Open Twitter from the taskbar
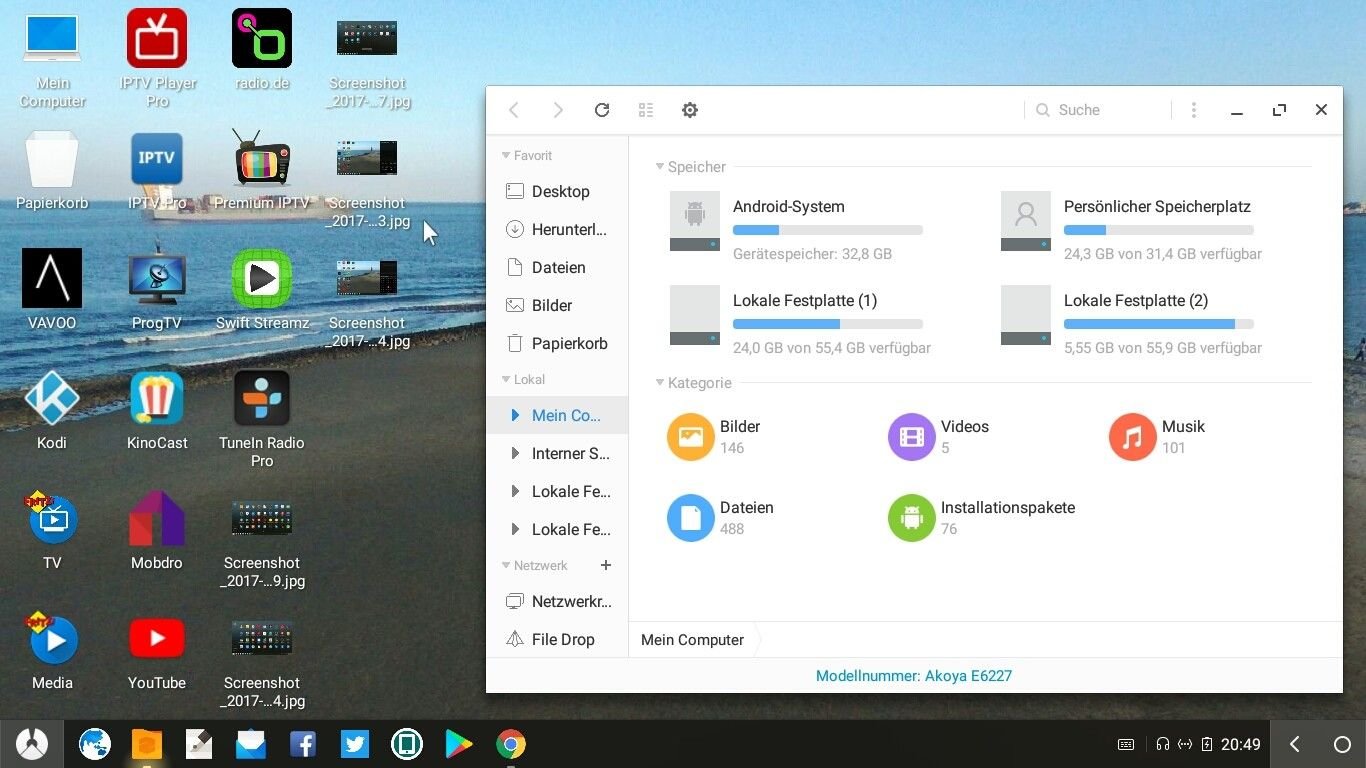The width and height of the screenshot is (1366, 768). click(x=355, y=744)
